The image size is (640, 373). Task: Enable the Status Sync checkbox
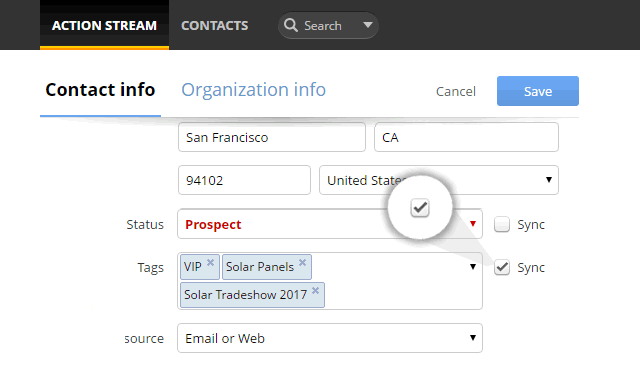(x=502, y=224)
